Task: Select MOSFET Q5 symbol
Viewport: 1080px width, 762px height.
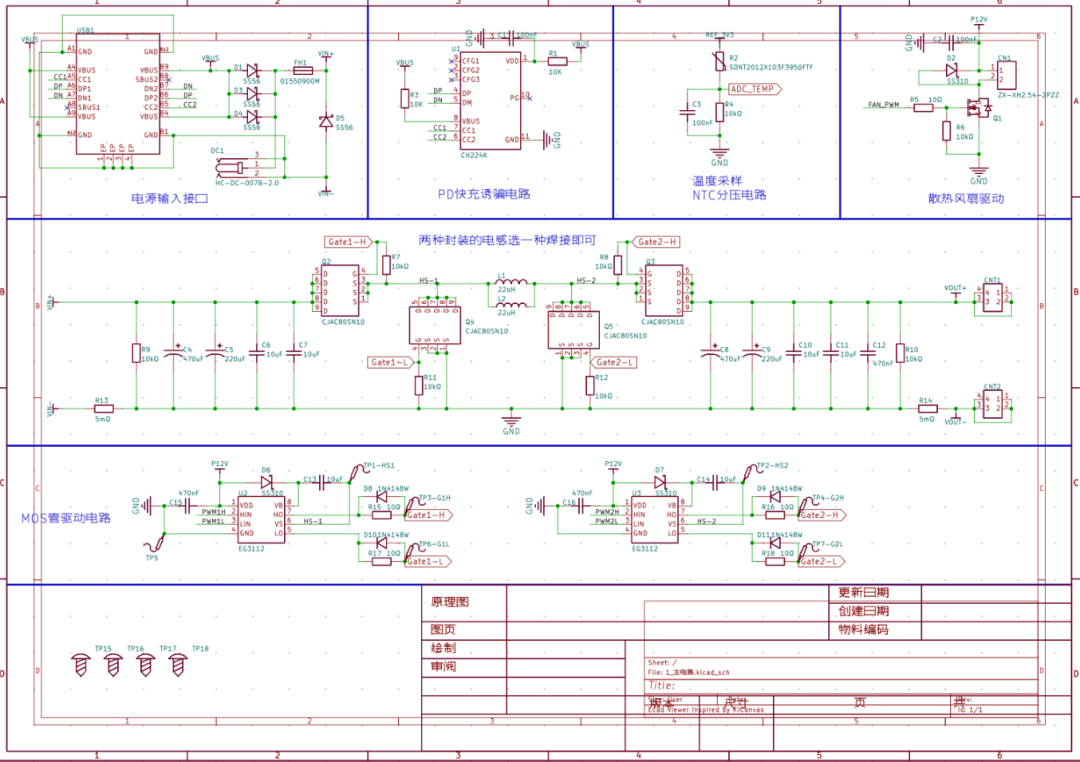Action: pyautogui.click(x=574, y=329)
